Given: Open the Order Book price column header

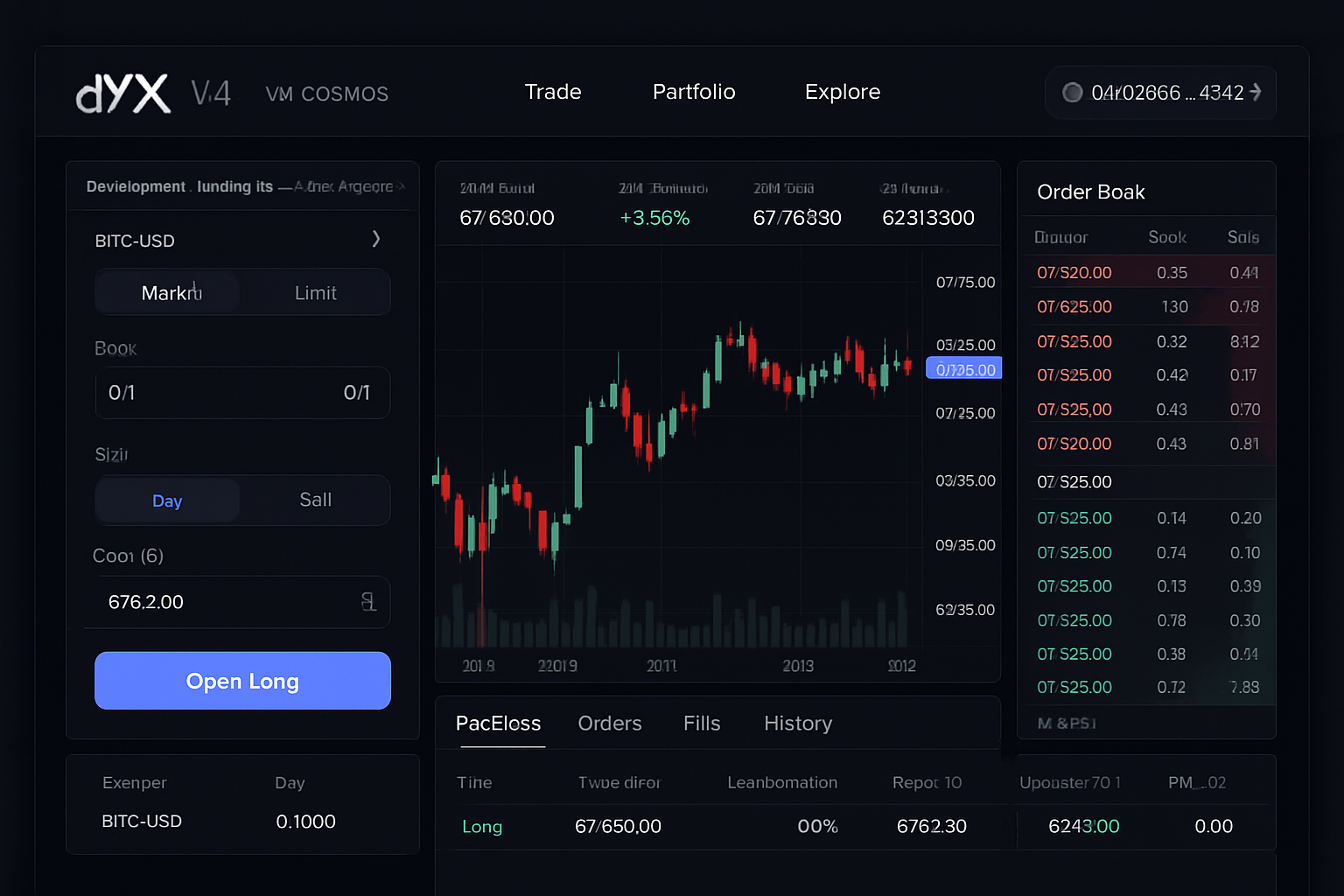Looking at the screenshot, I should (x=1060, y=236).
